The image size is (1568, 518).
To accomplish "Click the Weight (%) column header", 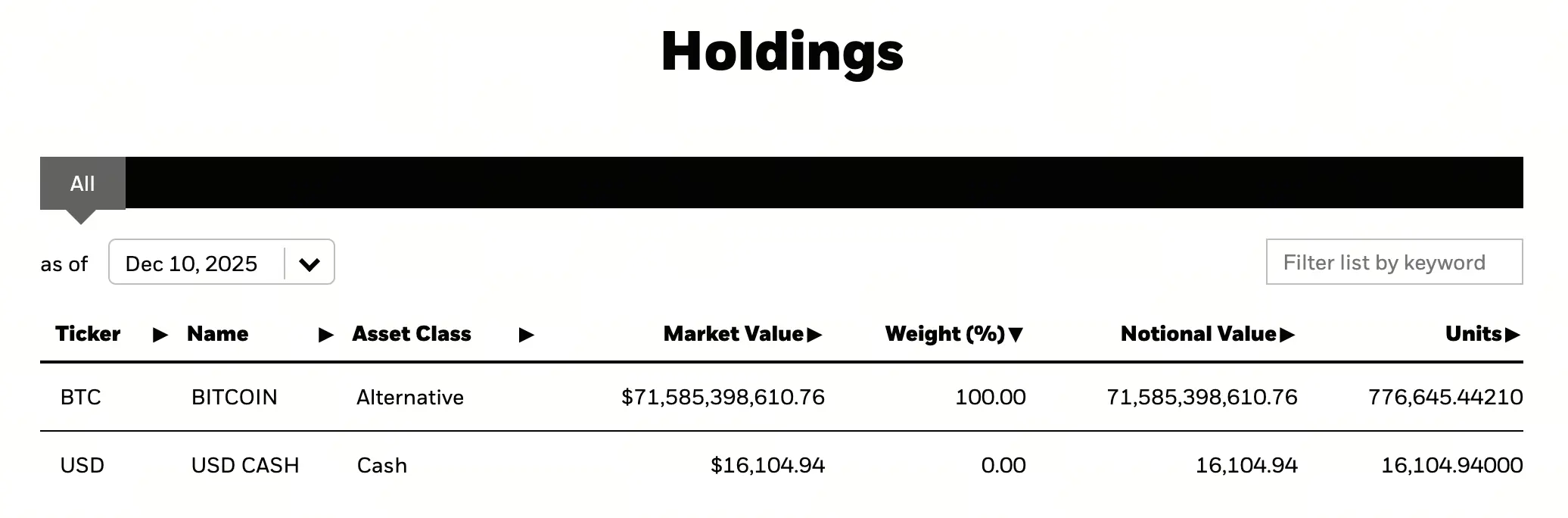I will (x=945, y=334).
